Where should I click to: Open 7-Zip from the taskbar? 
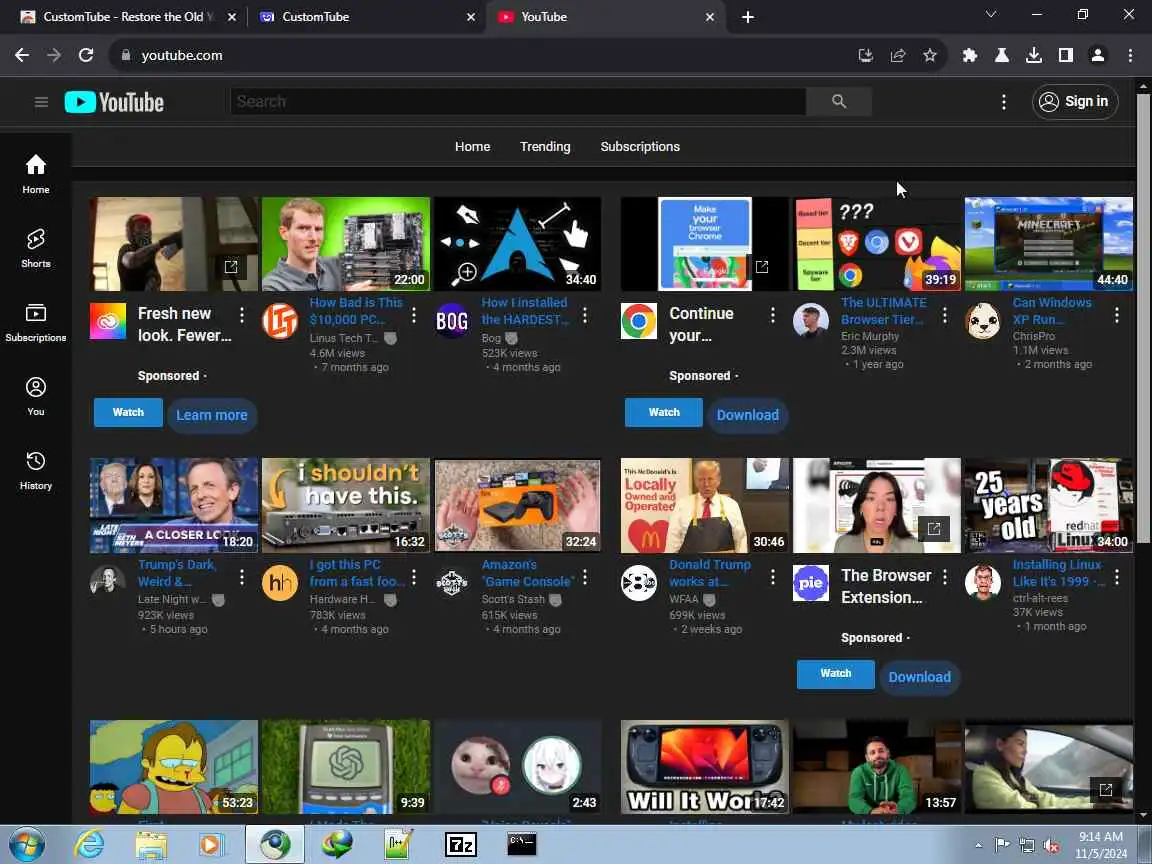[x=461, y=845]
